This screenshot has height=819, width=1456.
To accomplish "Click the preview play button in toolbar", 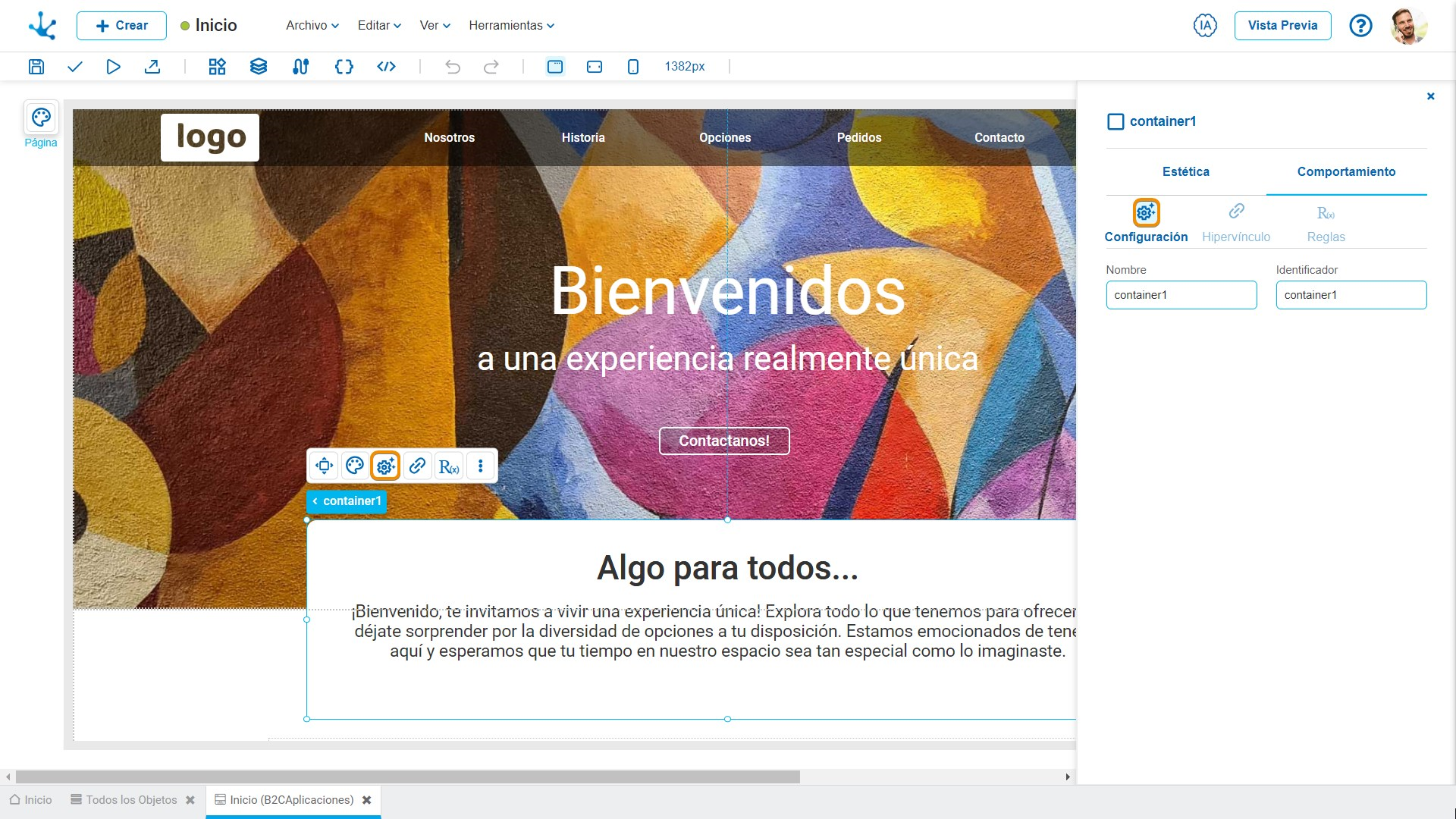I will click(x=113, y=66).
